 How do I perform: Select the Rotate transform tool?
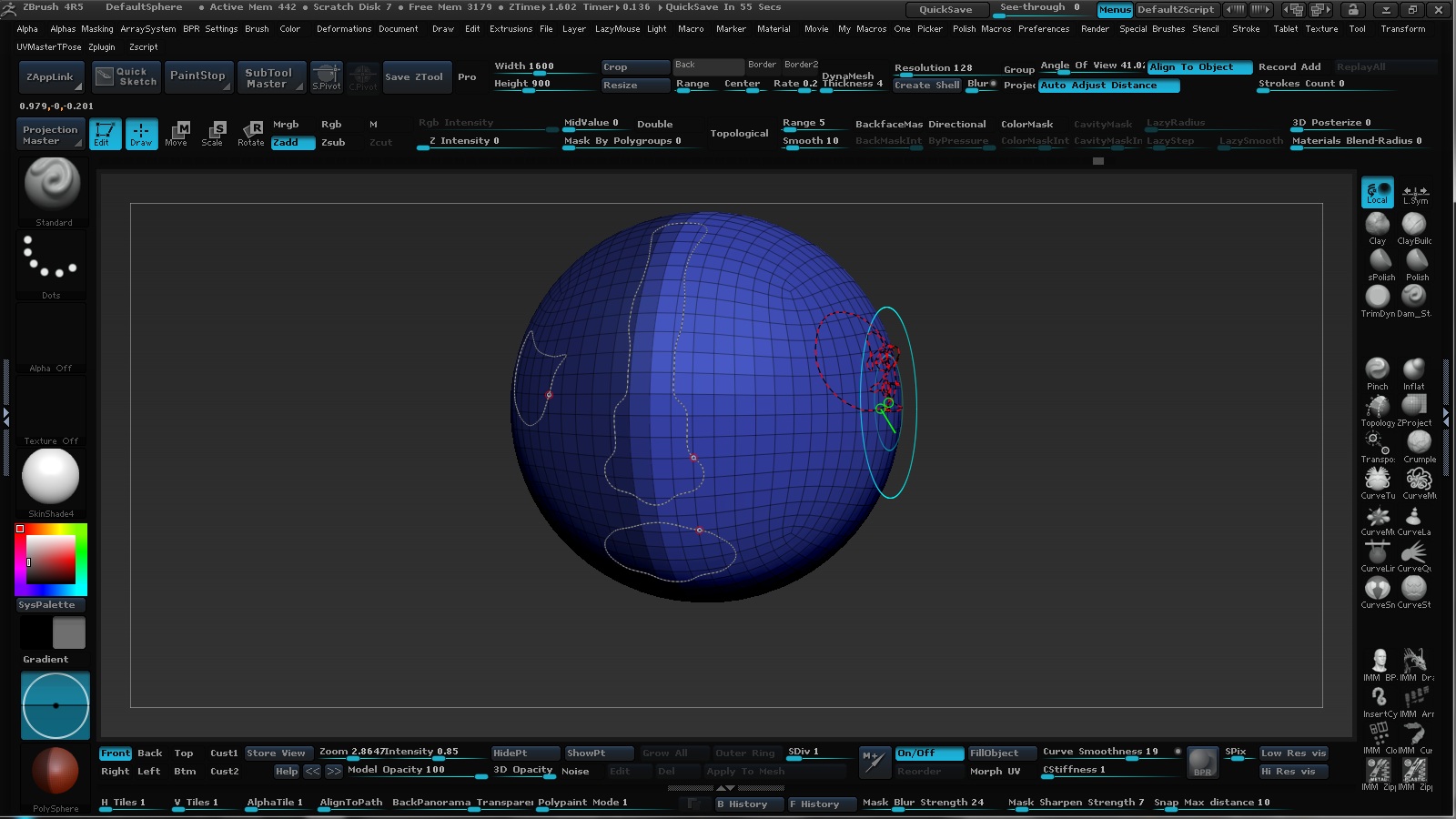(251, 133)
